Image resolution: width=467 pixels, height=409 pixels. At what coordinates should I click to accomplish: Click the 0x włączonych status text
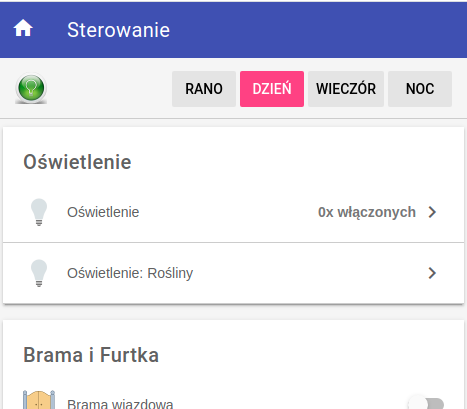(x=367, y=212)
